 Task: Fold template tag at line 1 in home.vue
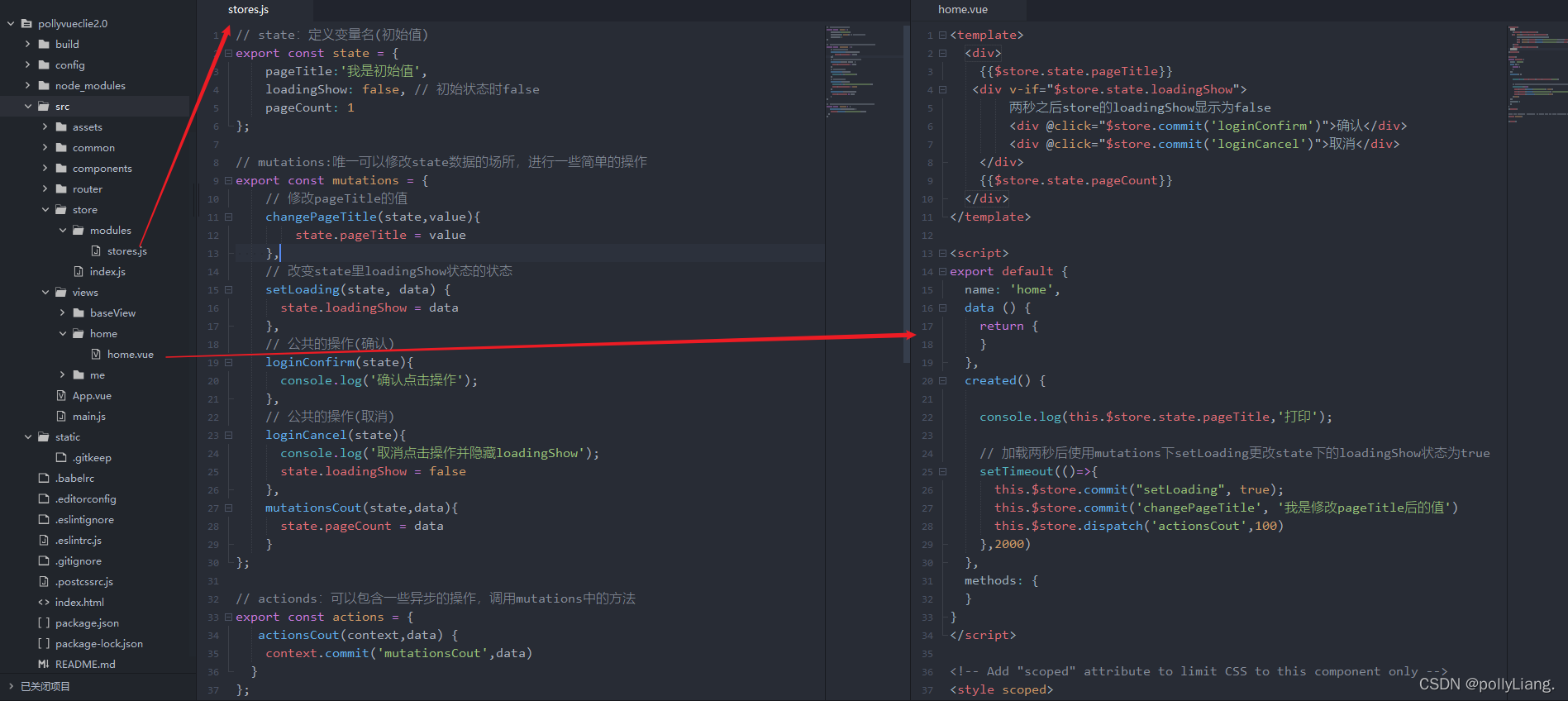[942, 35]
